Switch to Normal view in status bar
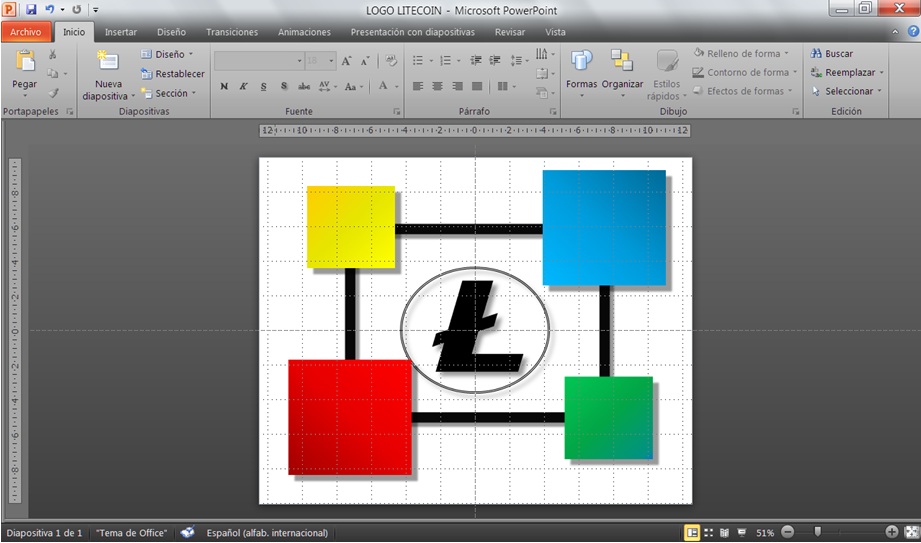921x543 pixels. coord(692,532)
